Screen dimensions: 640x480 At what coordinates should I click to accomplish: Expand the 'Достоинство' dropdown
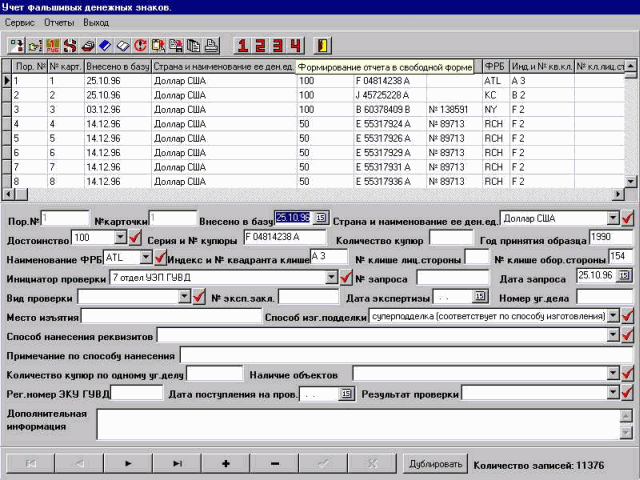tap(120, 237)
